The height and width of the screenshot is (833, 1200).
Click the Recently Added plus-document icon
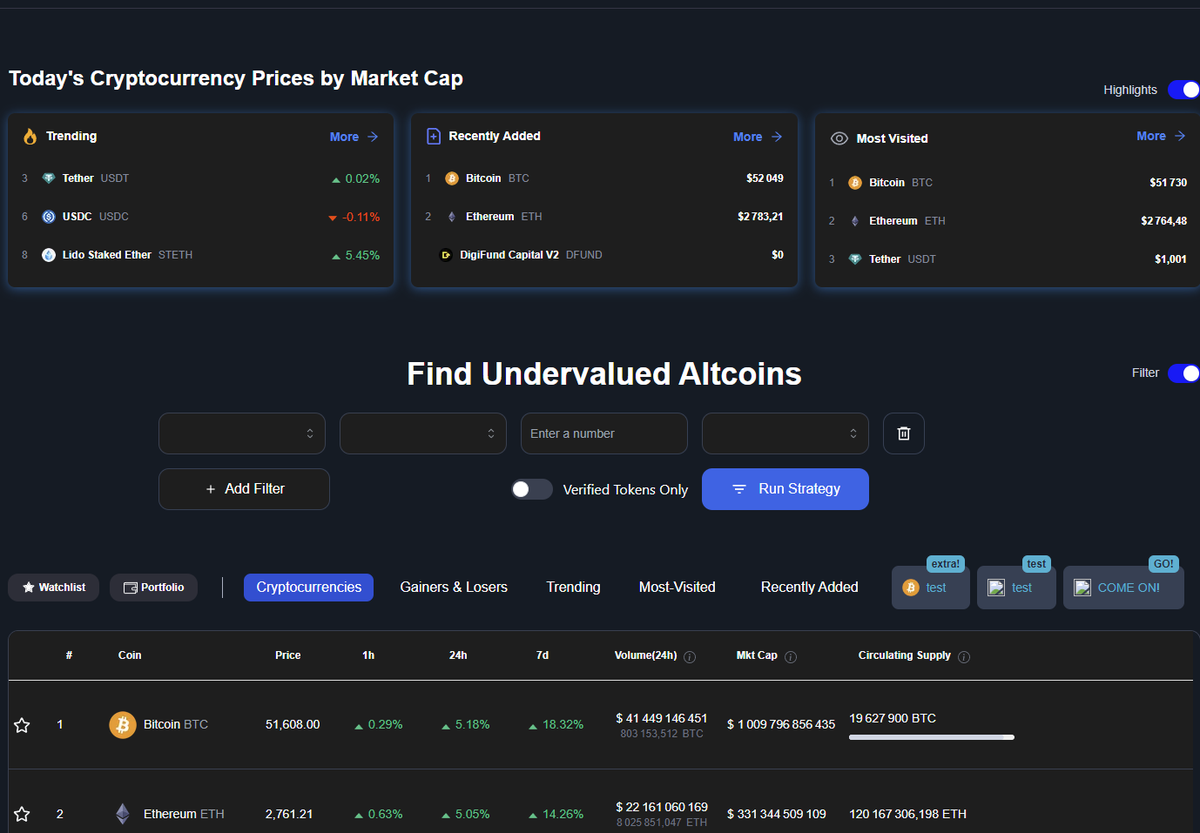(433, 136)
